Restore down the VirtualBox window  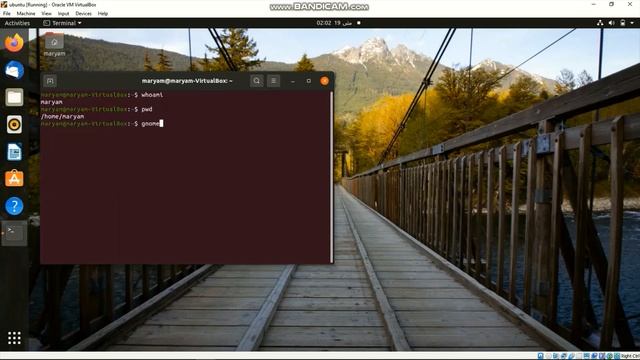611,4
